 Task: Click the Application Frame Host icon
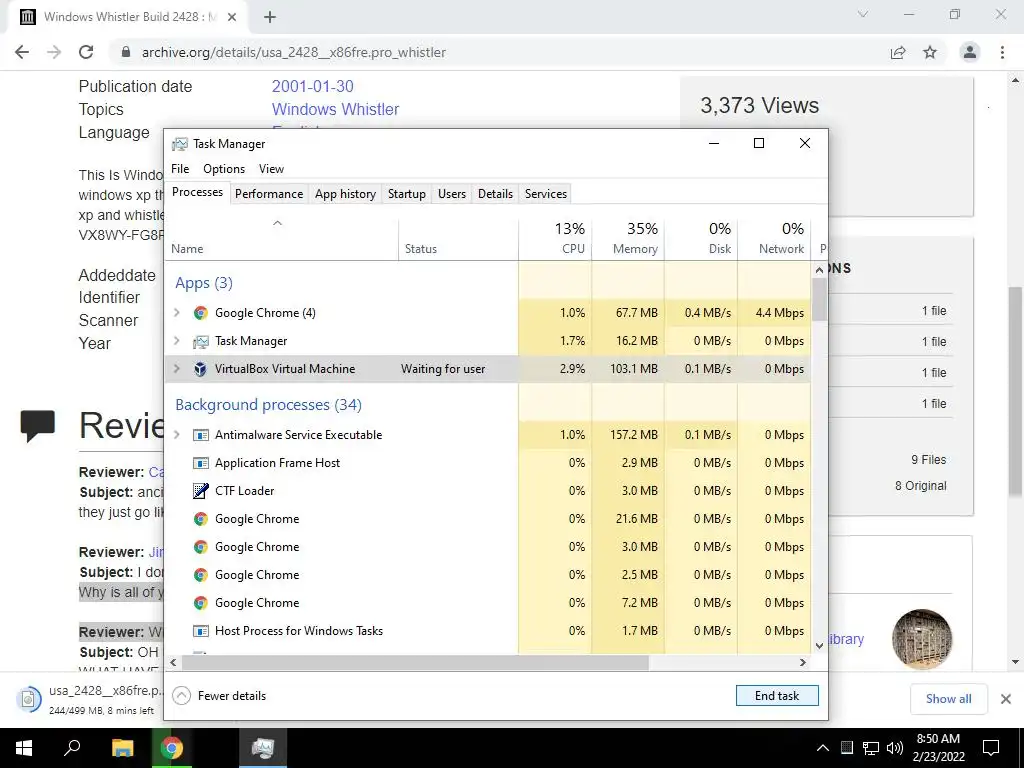point(201,463)
